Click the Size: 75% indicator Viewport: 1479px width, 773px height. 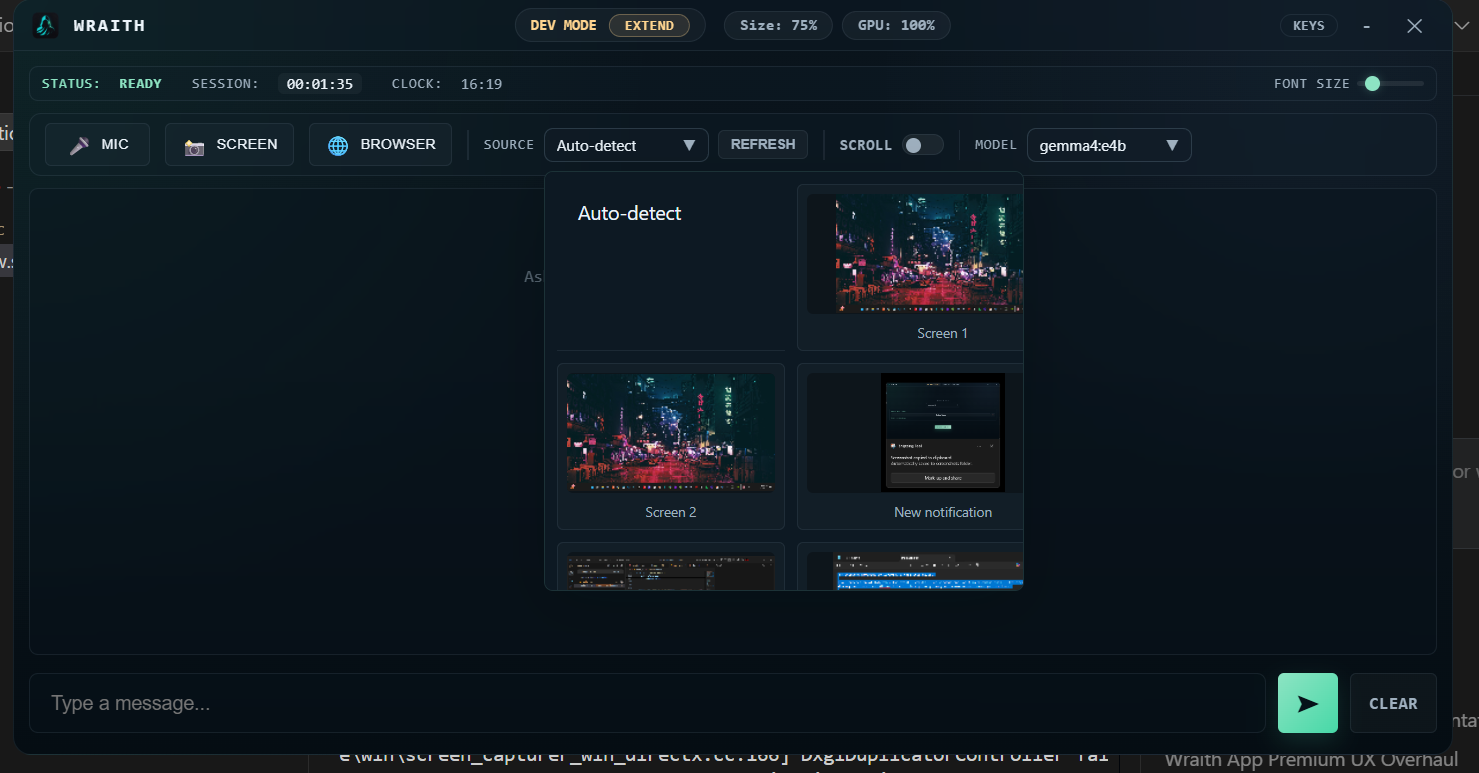[x=778, y=25]
